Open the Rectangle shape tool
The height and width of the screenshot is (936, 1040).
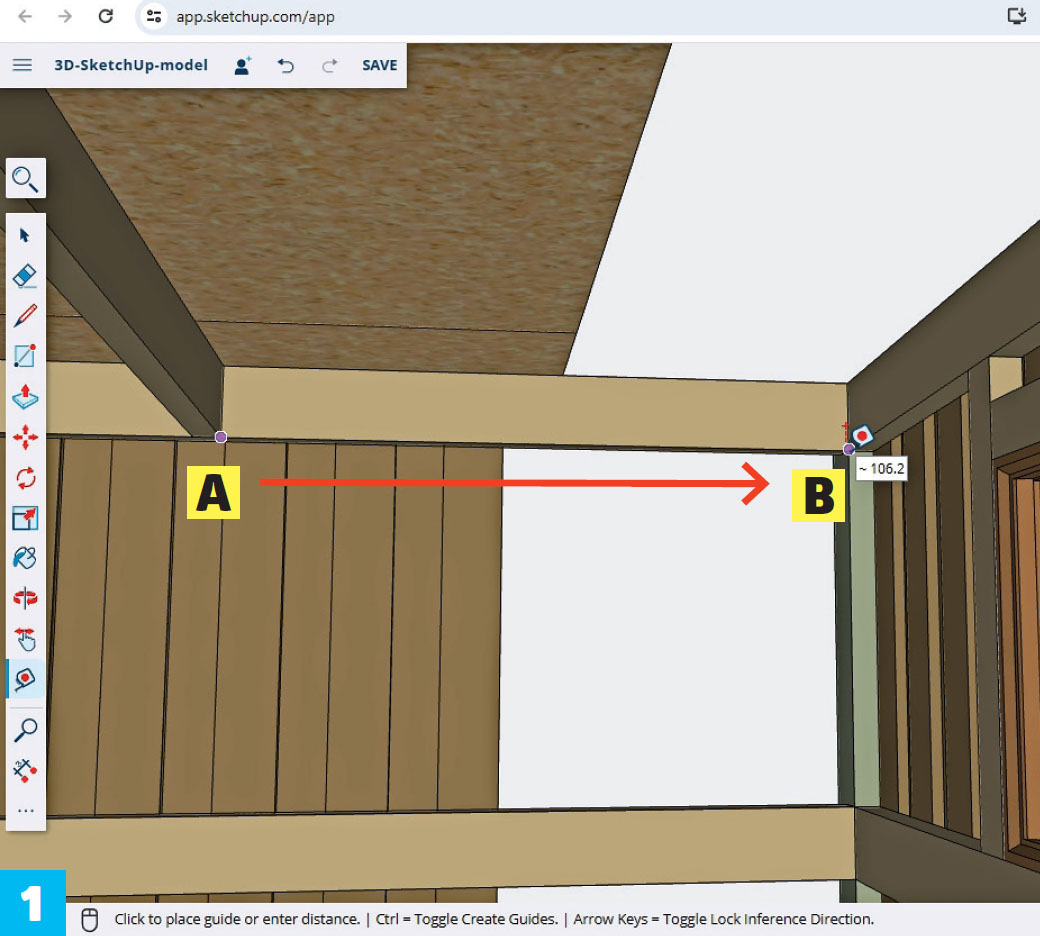[25, 356]
